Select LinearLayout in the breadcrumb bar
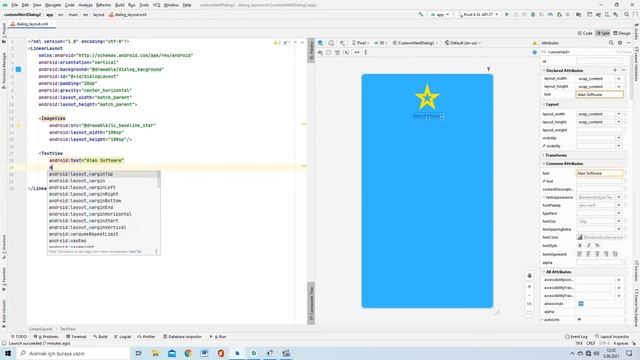This screenshot has width=640, height=360. (40, 329)
